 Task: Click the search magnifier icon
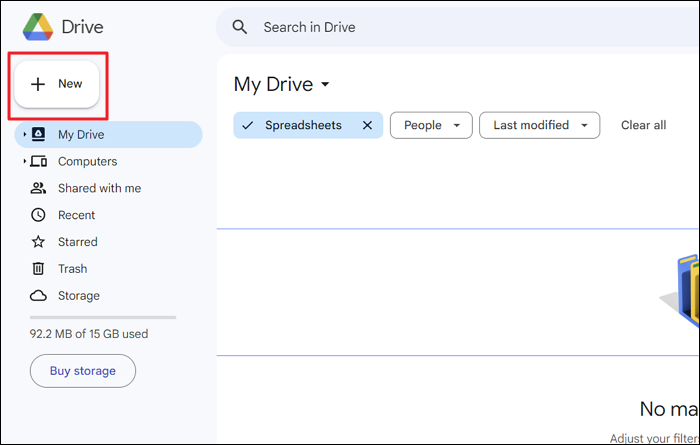point(240,27)
